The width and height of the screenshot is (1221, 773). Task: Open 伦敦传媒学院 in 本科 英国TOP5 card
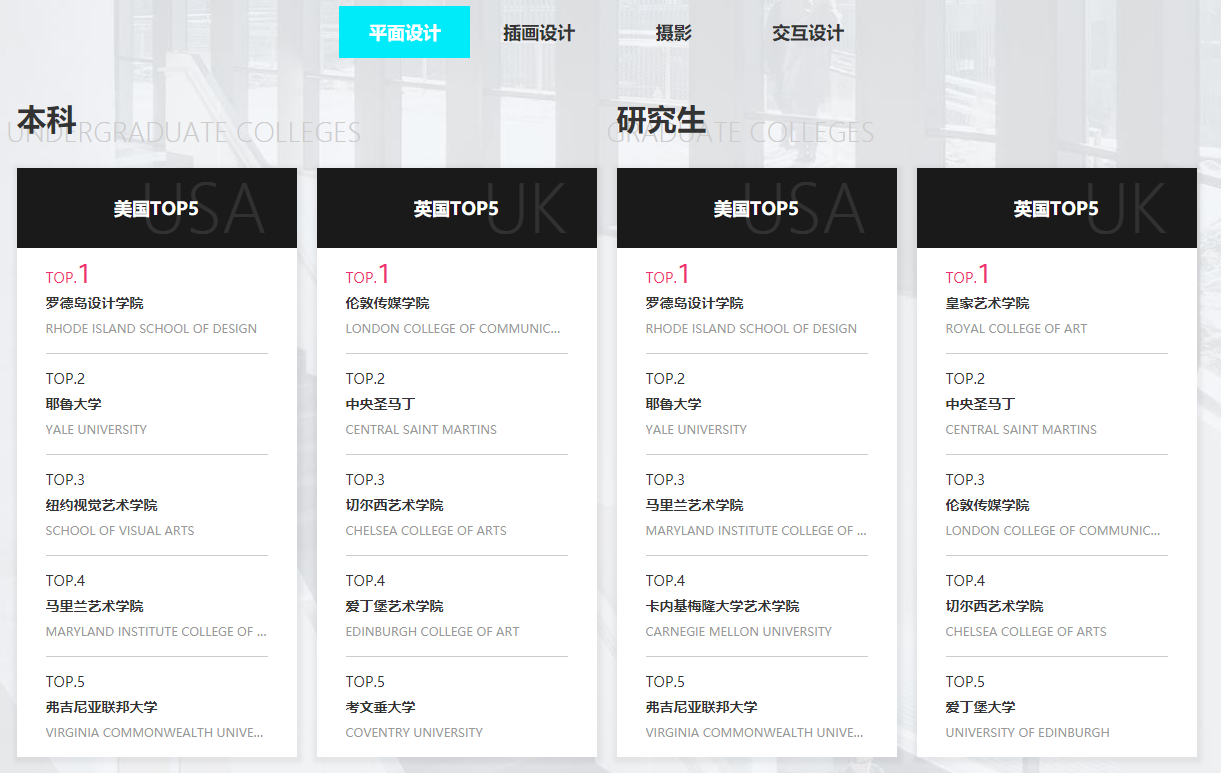(387, 303)
